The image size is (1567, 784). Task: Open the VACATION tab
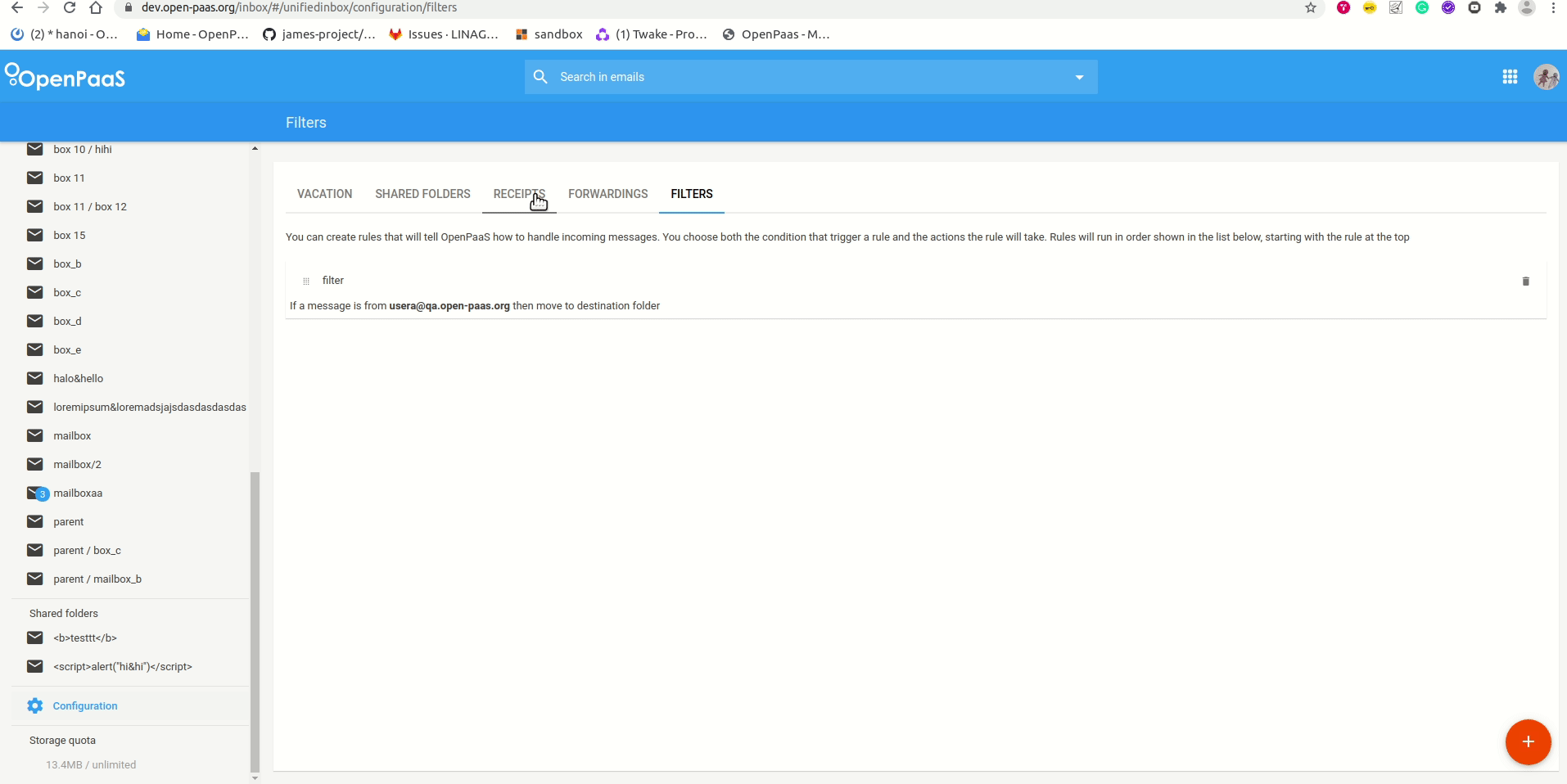point(324,194)
